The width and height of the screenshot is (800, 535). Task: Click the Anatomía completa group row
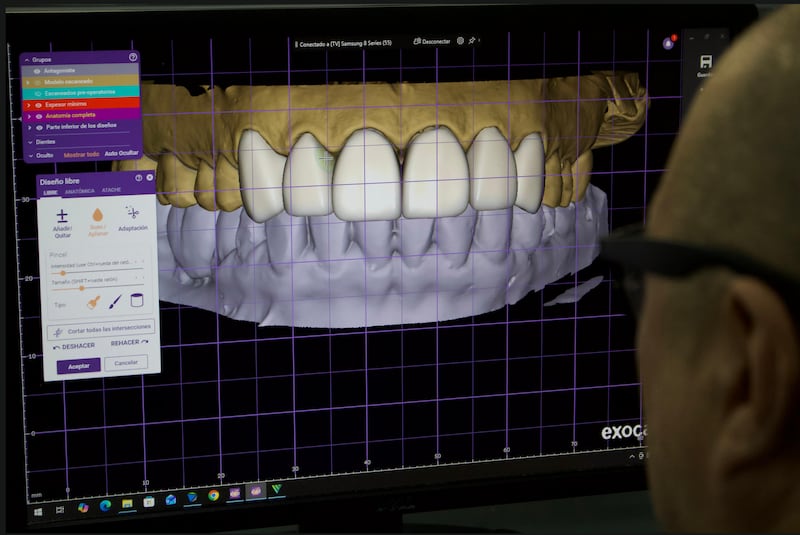pos(81,116)
